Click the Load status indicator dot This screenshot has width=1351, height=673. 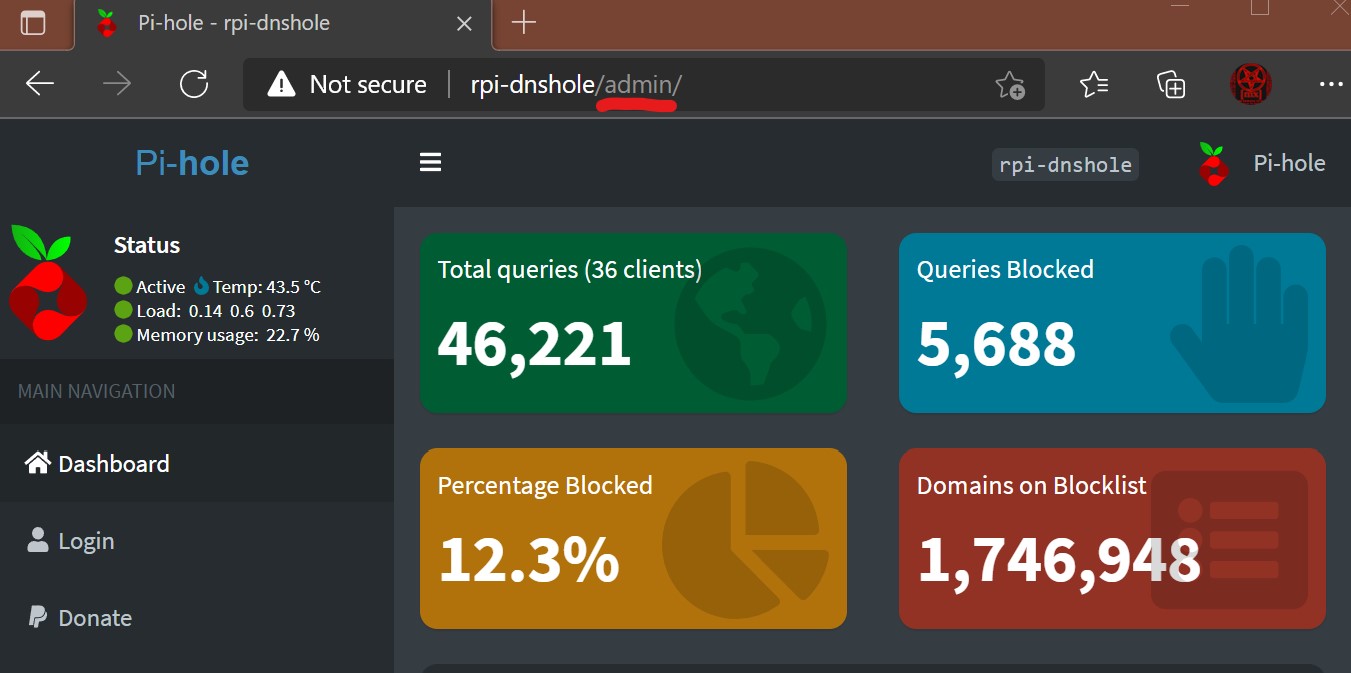pyautogui.click(x=121, y=310)
